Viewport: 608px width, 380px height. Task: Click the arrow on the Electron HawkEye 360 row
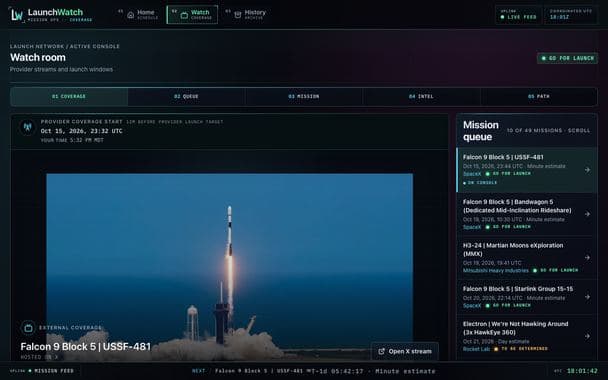(587, 336)
